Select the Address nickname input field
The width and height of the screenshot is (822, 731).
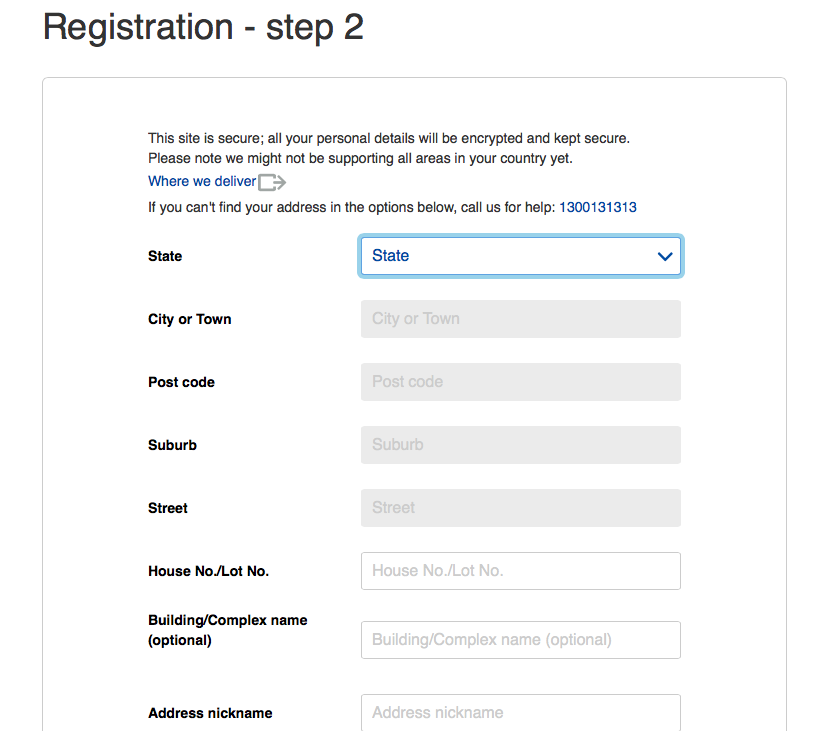[x=521, y=712]
